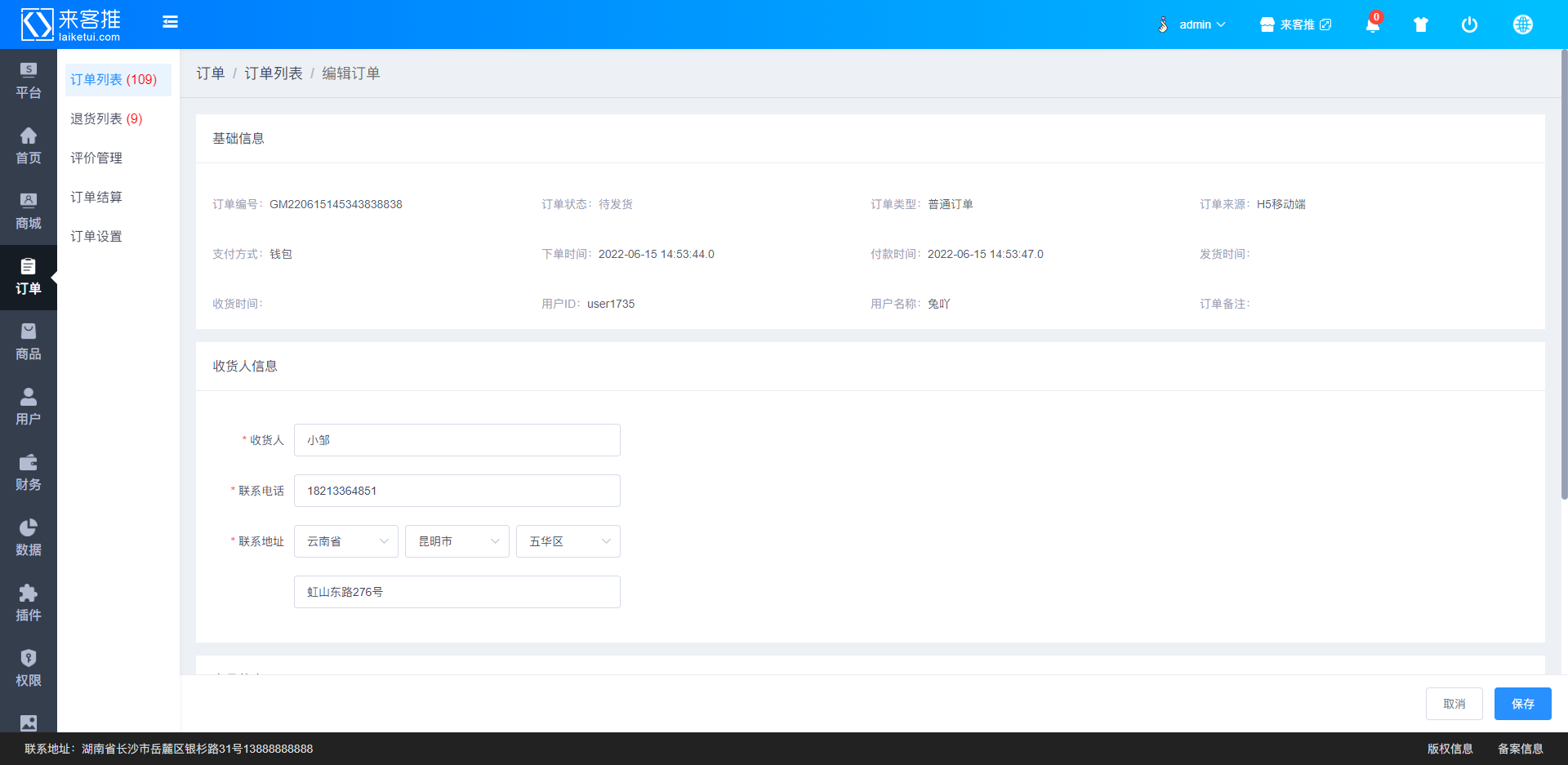Open 商品 products in sidebar
The image size is (1568, 765).
tap(29, 342)
